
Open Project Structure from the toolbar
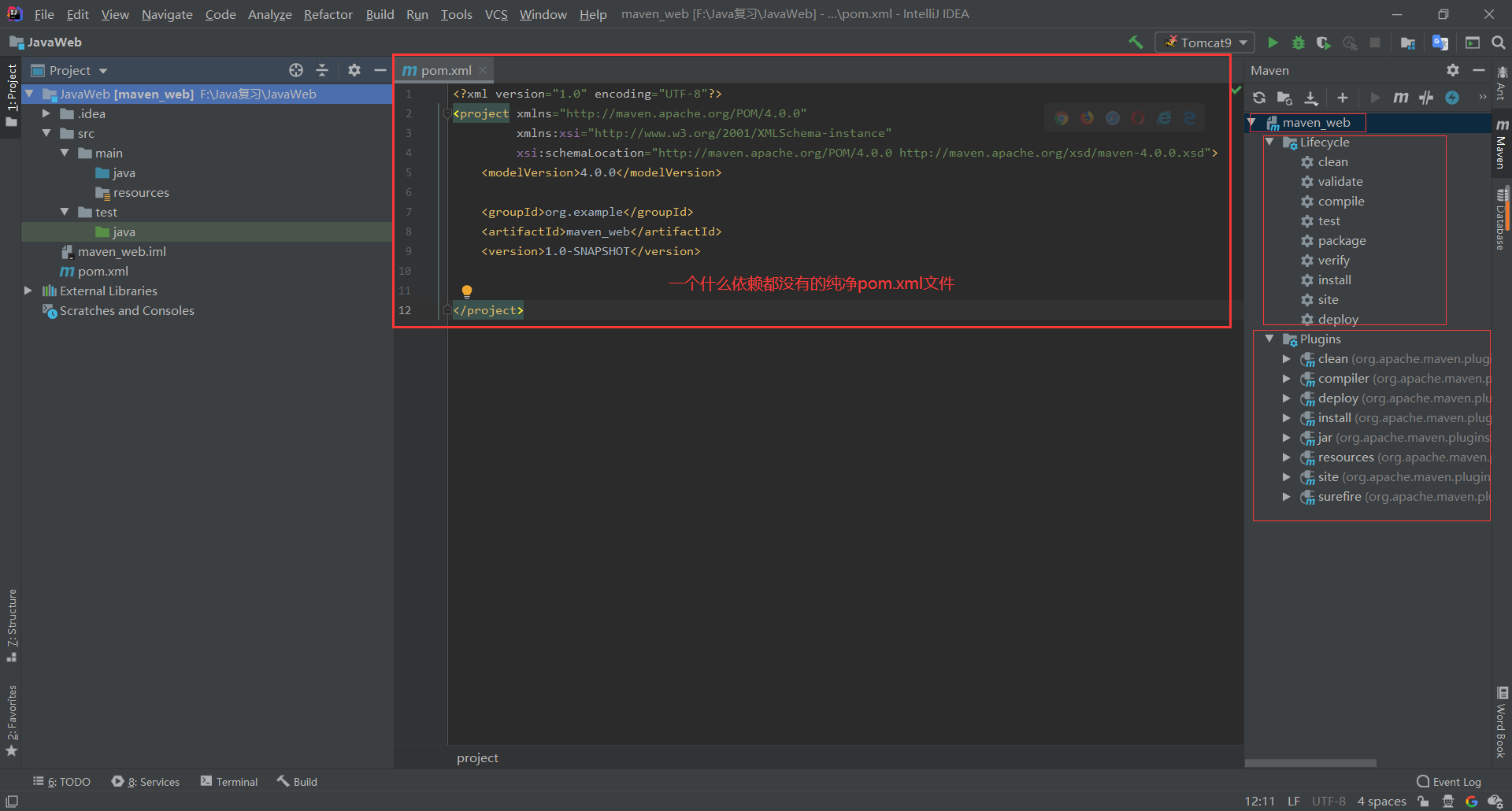pyautogui.click(x=1408, y=43)
